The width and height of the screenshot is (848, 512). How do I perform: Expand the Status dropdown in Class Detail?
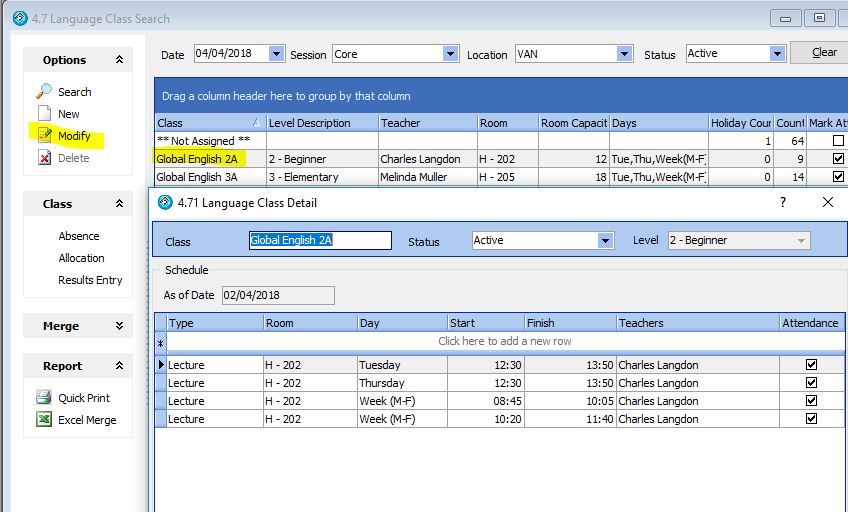click(x=604, y=241)
